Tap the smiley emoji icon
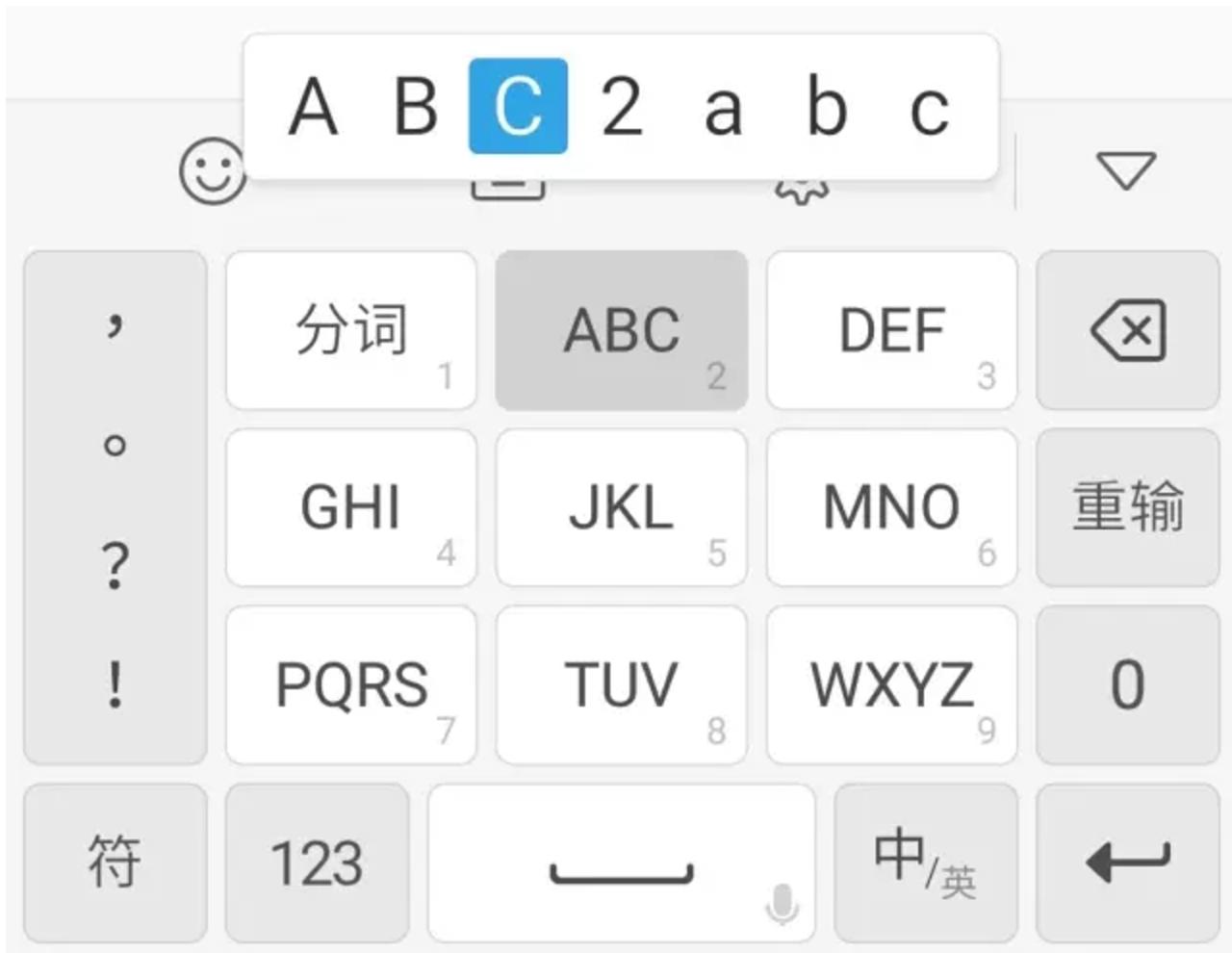 (213, 171)
